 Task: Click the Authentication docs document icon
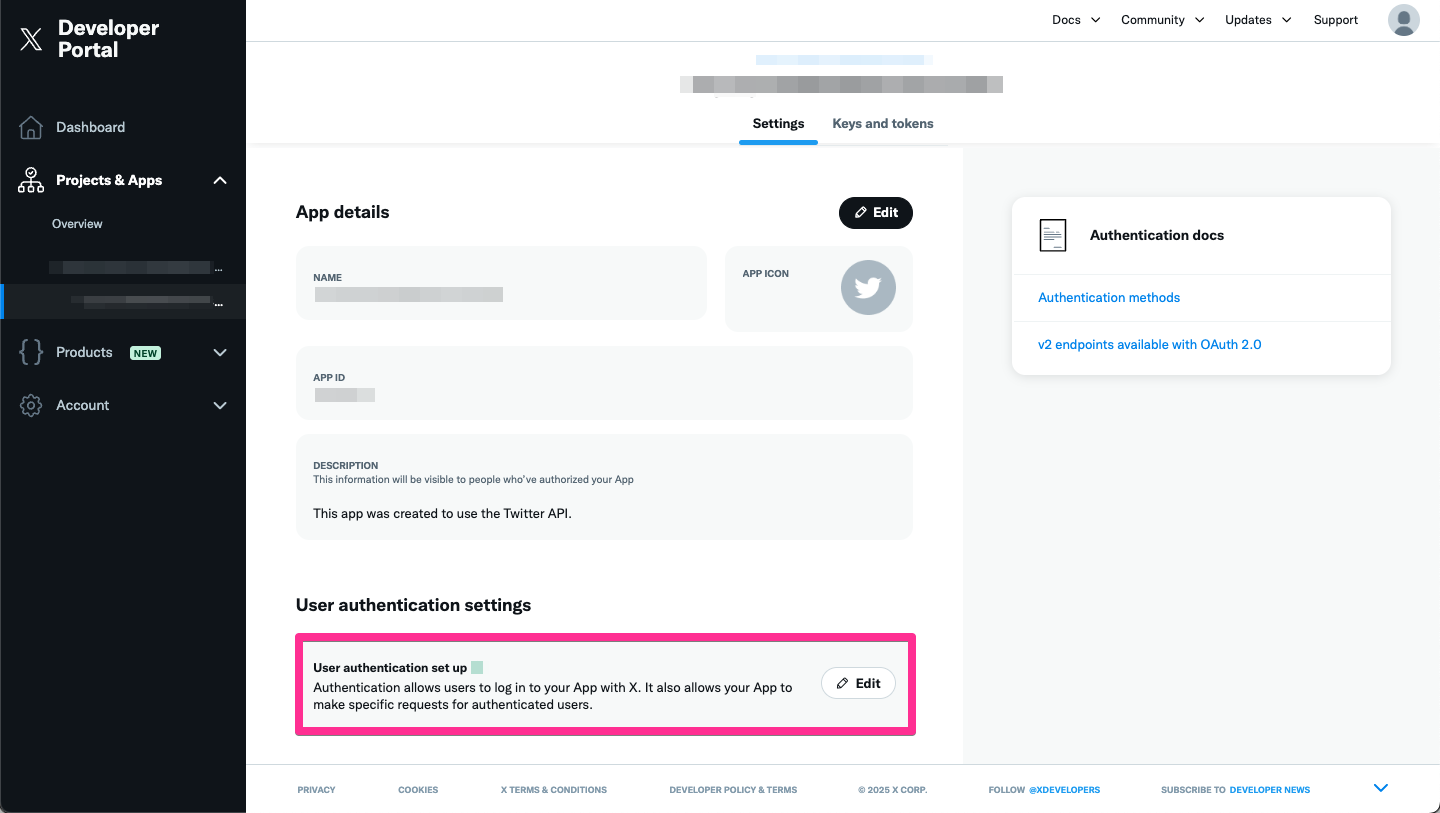[1053, 235]
